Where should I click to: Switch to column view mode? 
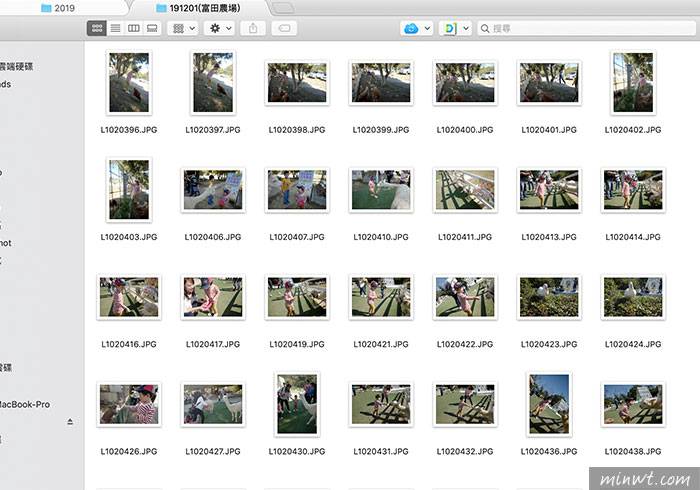click(x=133, y=29)
